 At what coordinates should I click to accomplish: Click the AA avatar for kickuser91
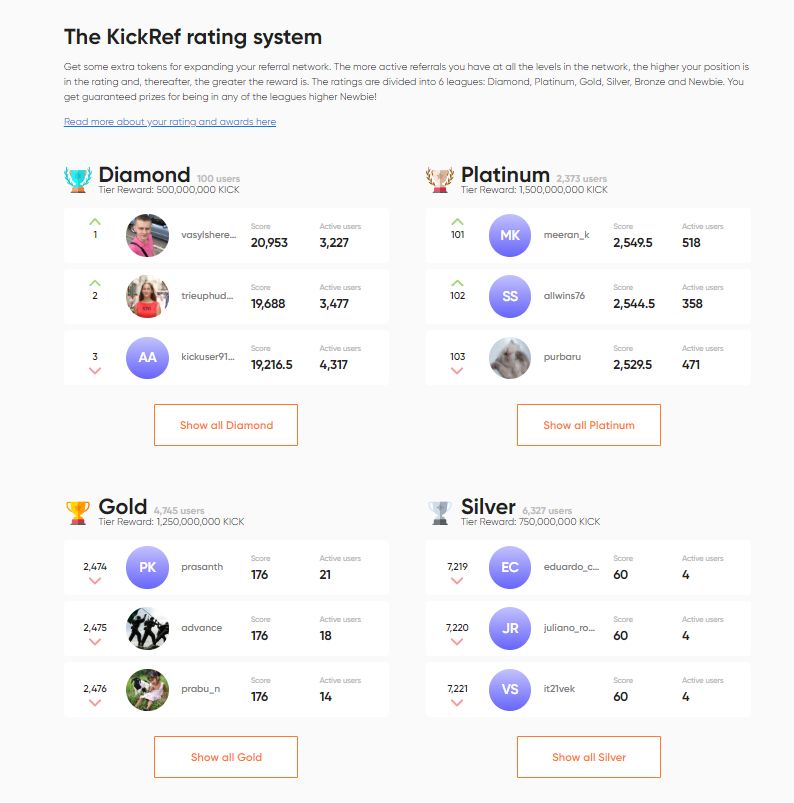click(x=148, y=357)
